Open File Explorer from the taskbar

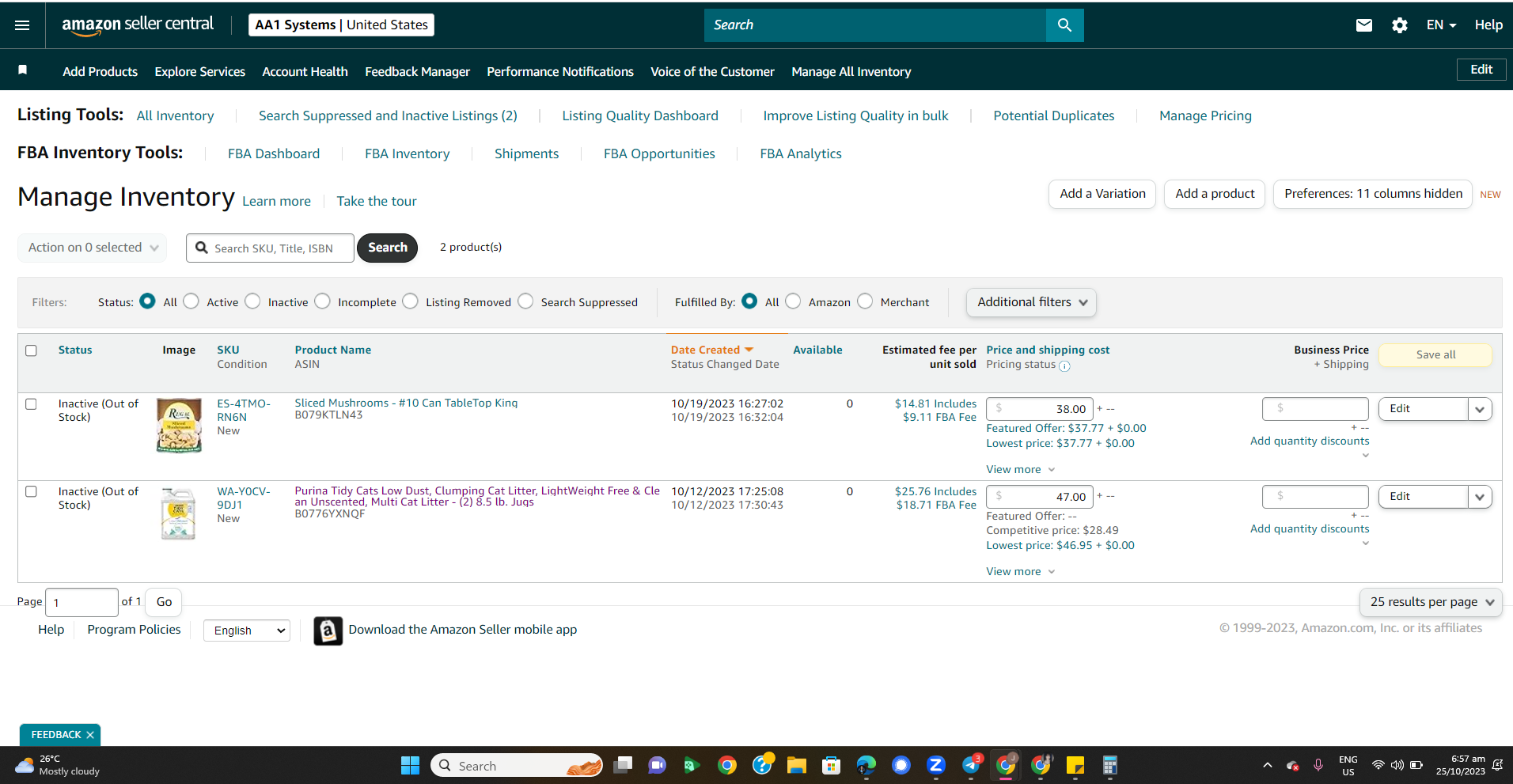coord(796,765)
